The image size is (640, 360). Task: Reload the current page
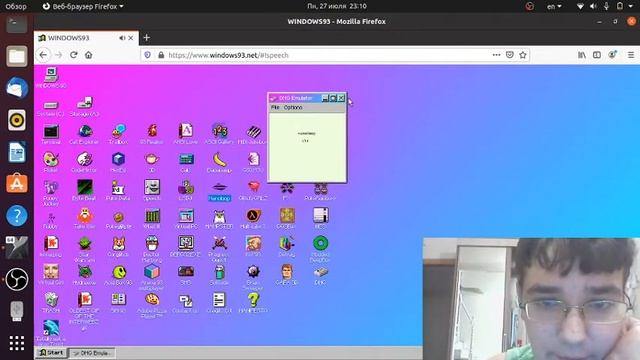(x=73, y=55)
